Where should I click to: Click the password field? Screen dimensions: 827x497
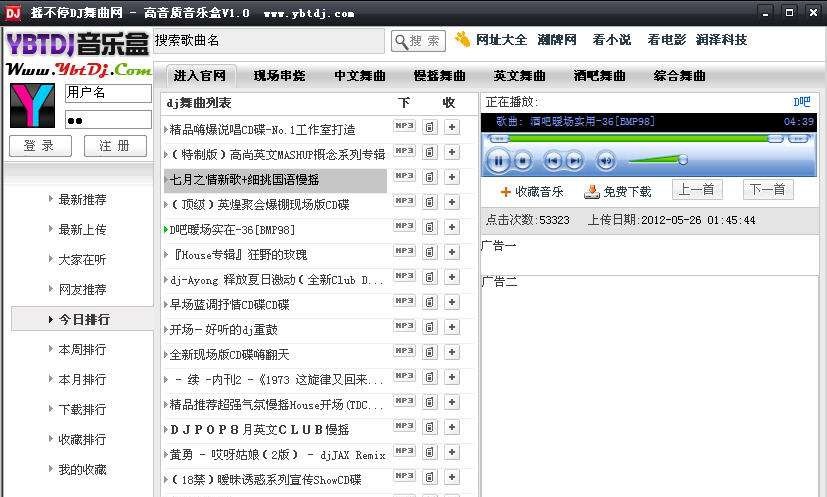[x=108, y=120]
